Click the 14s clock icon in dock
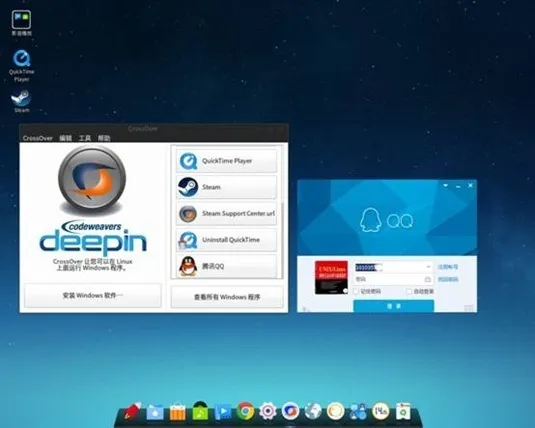Screen dimensions: 535x428 (x=381, y=411)
